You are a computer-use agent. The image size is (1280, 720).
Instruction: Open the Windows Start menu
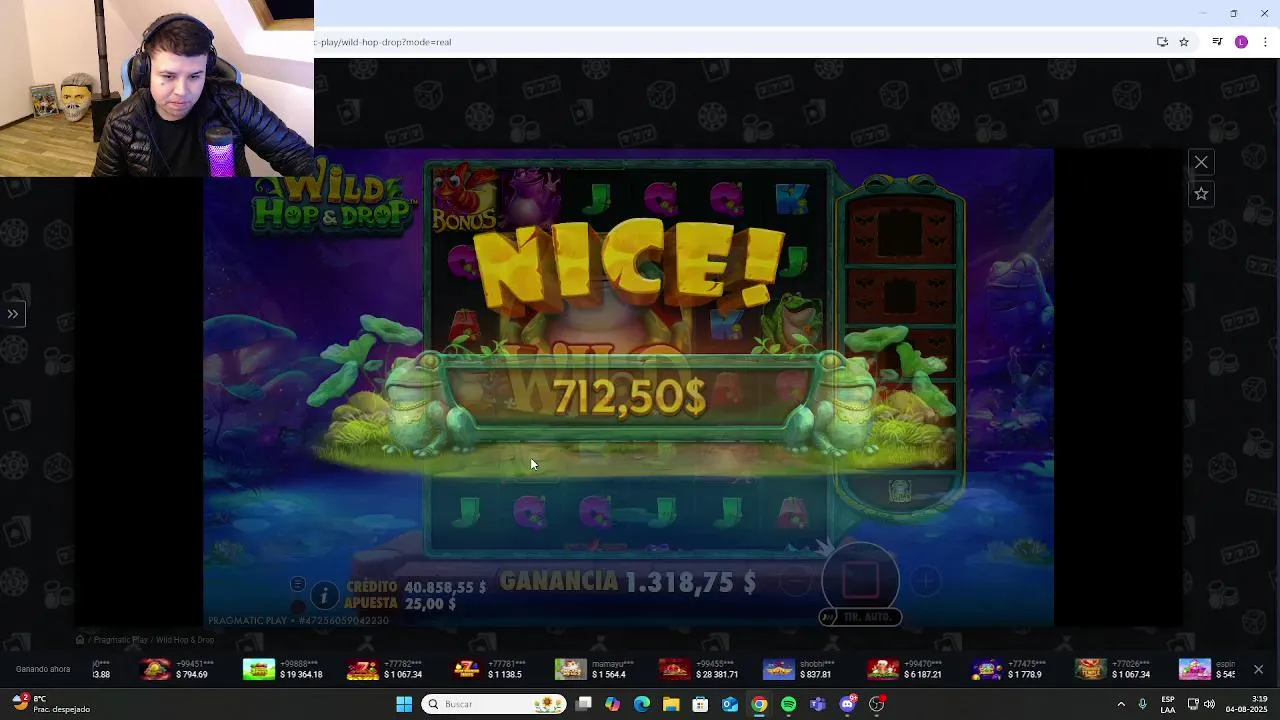click(x=404, y=704)
